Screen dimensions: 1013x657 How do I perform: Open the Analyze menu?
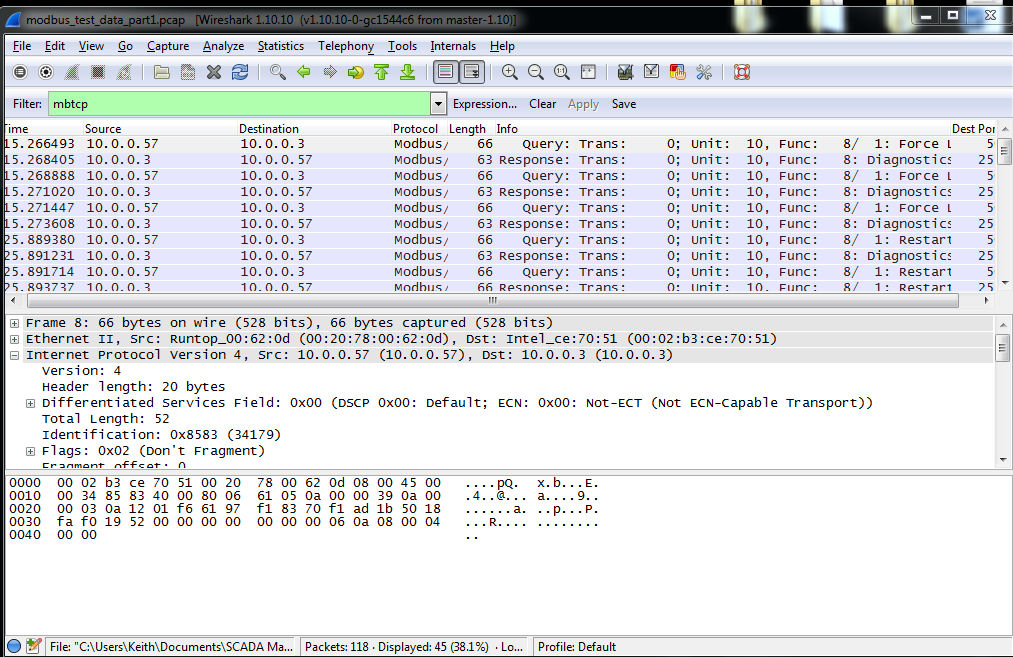224,46
